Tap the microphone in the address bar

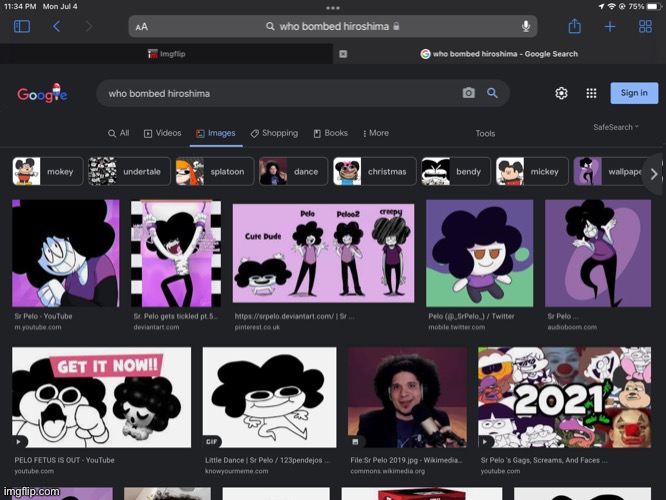525,26
